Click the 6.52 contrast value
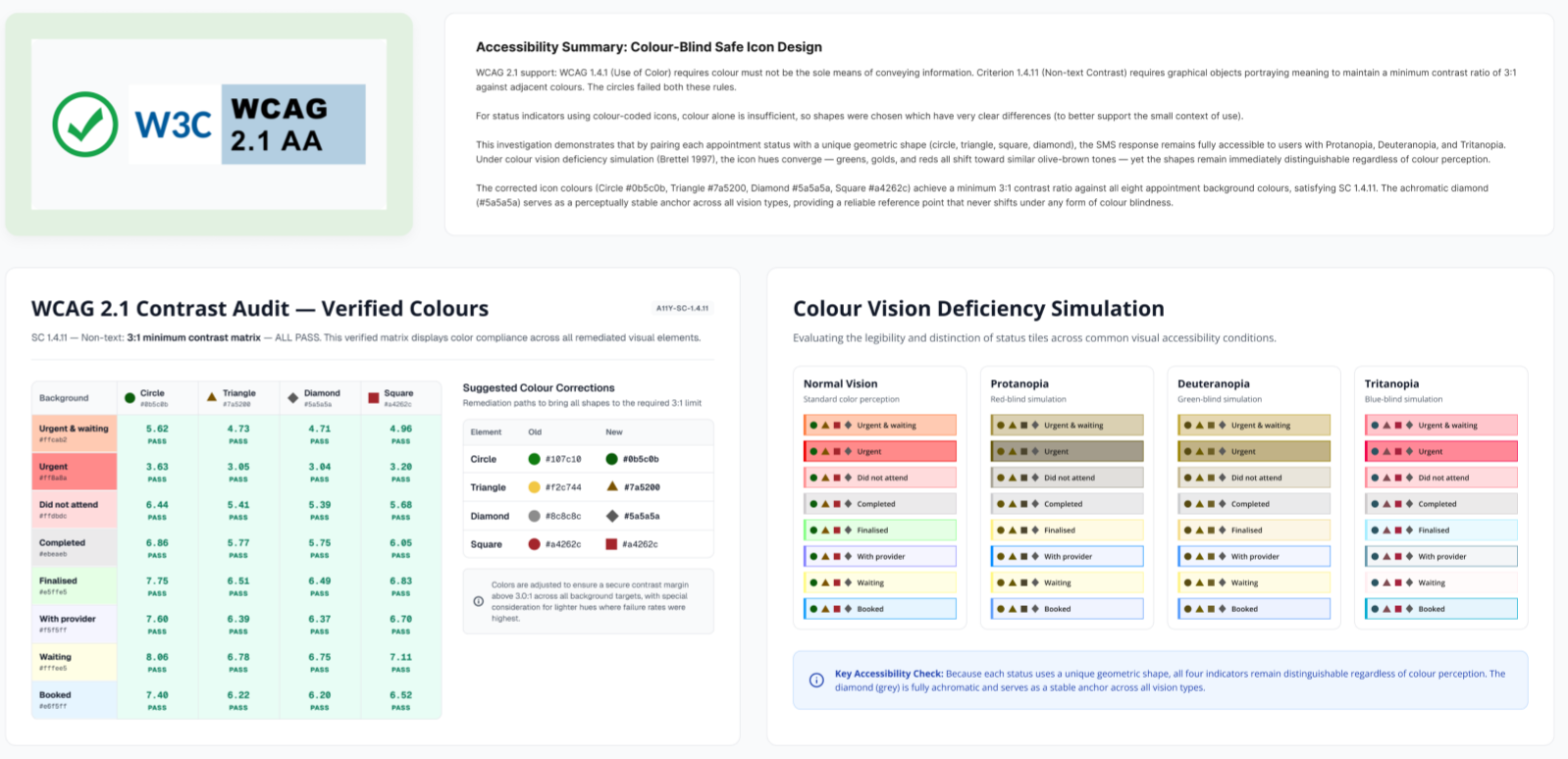1568x759 pixels. tap(400, 695)
